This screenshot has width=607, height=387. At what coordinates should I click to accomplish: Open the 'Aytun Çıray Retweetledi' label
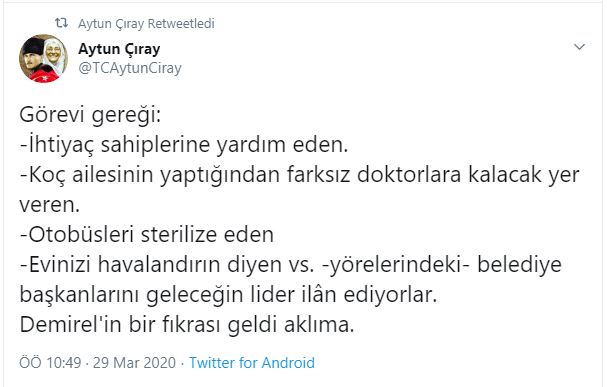146,24
